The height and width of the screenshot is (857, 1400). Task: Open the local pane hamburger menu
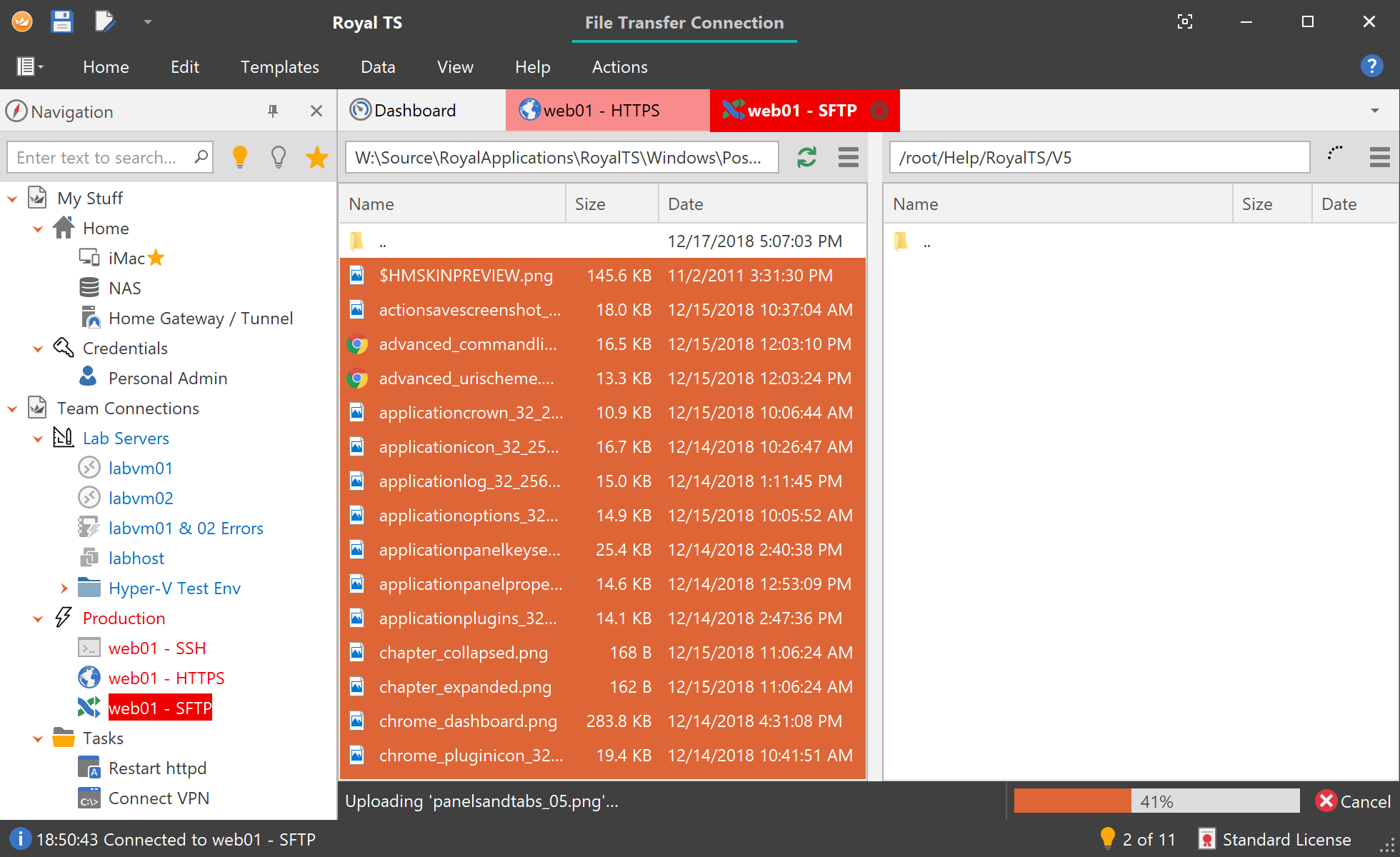point(848,157)
